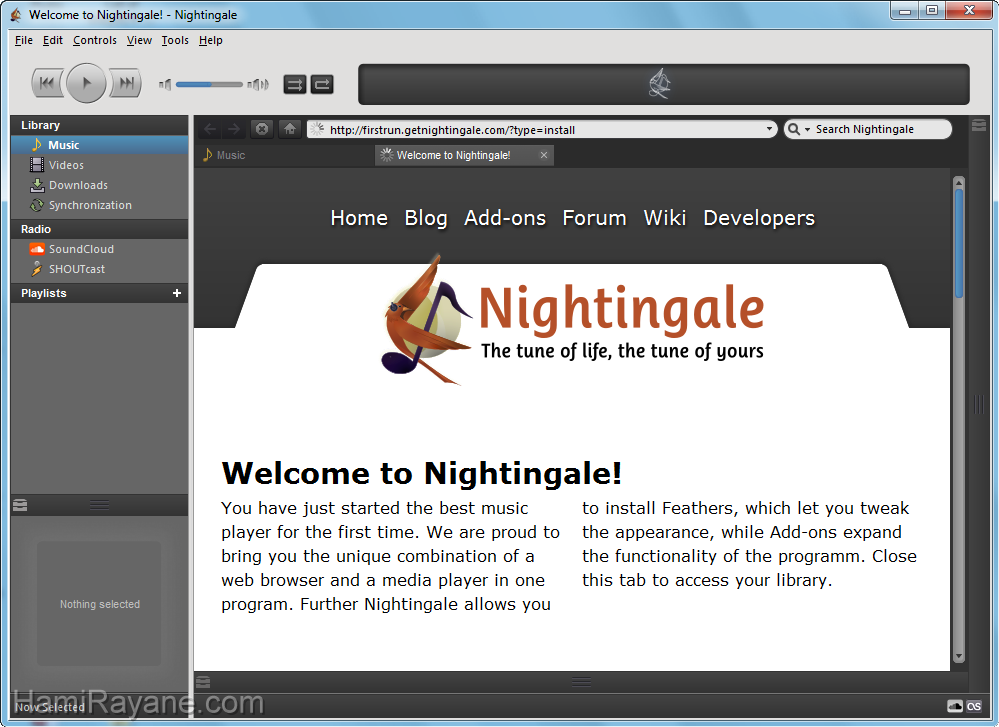Screen dimensions: 999x727
Task: Open the Developers link
Action: point(759,218)
